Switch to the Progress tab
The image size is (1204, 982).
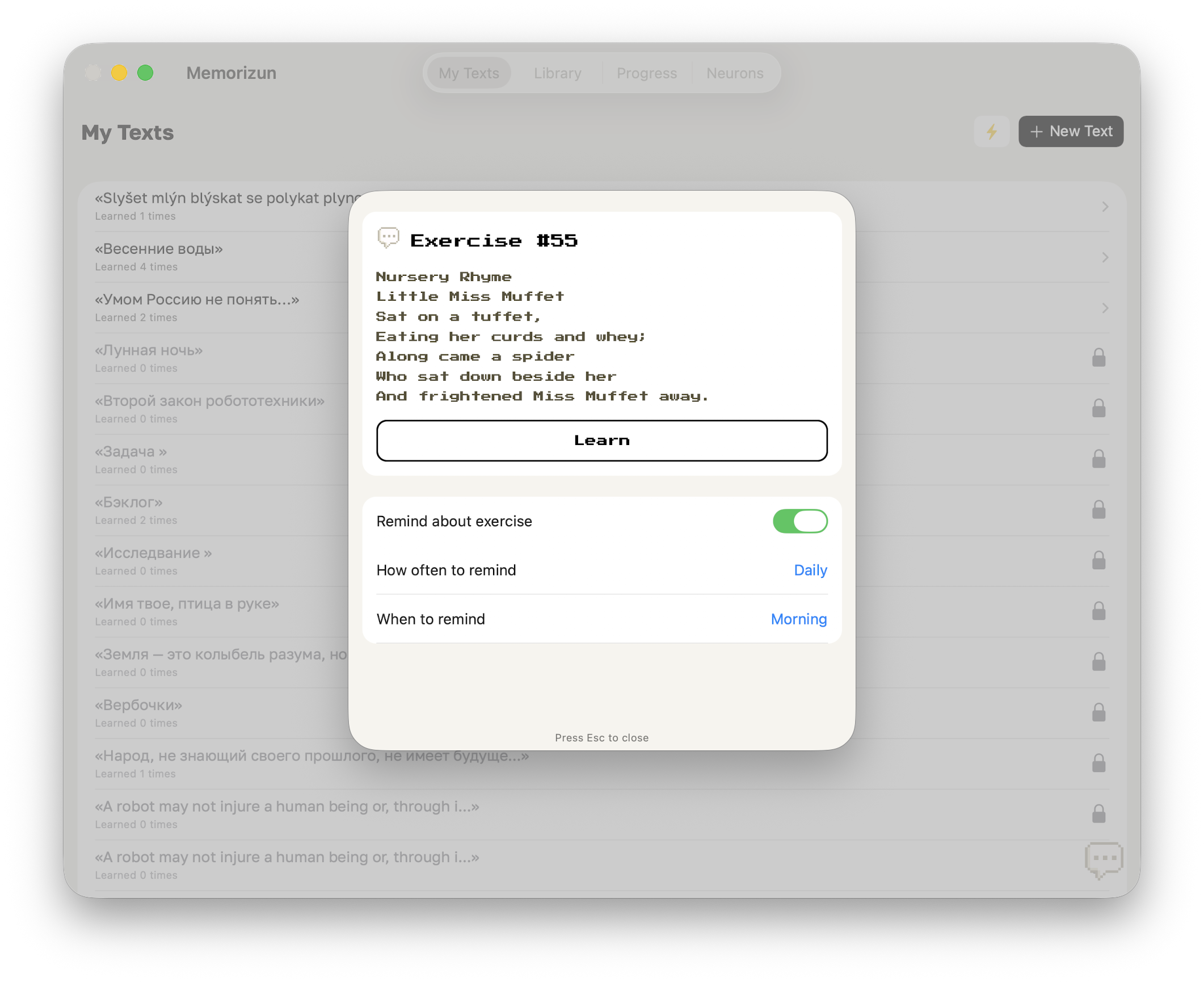(x=646, y=73)
